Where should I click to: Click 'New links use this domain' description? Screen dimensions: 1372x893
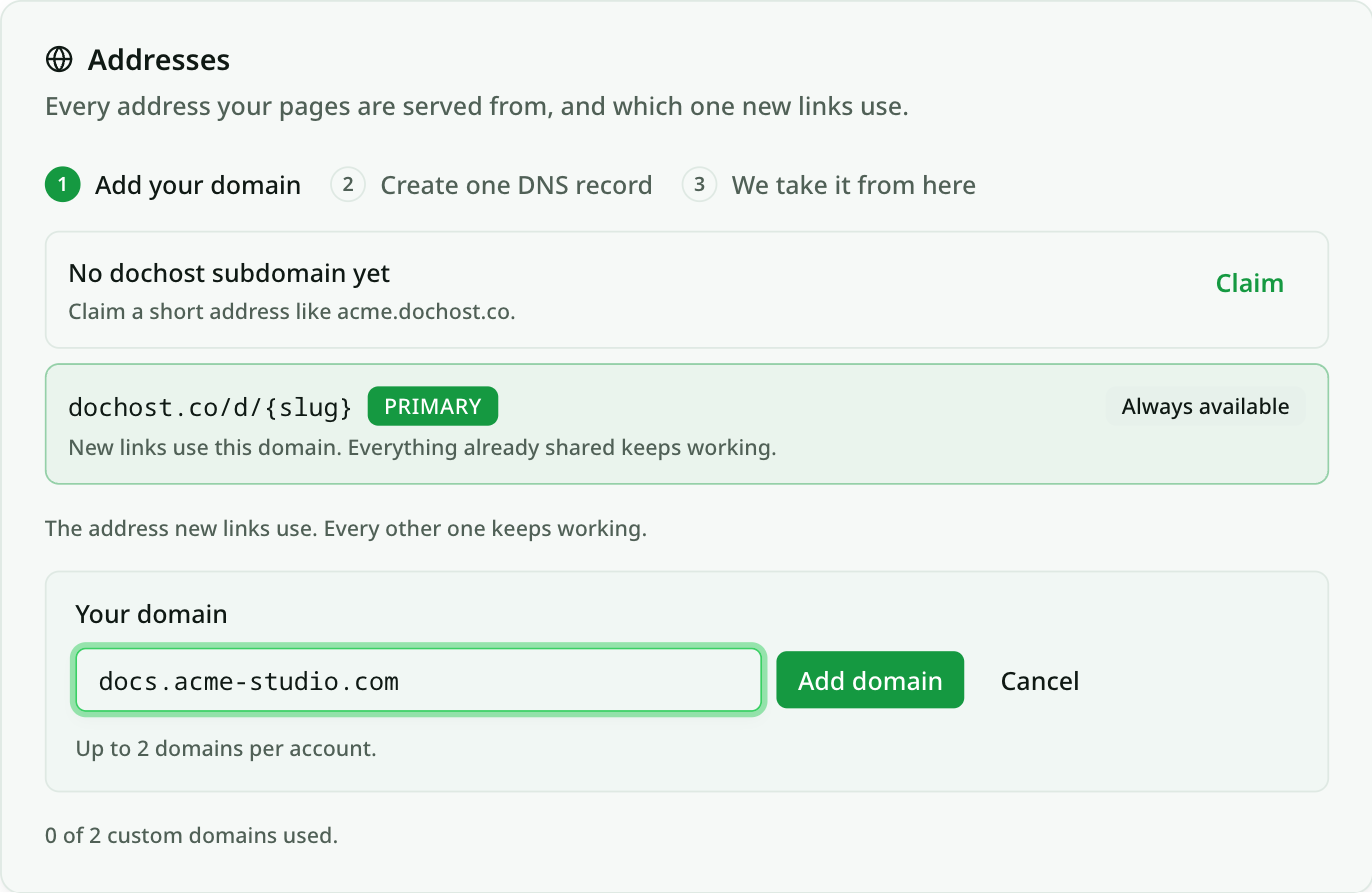point(422,447)
